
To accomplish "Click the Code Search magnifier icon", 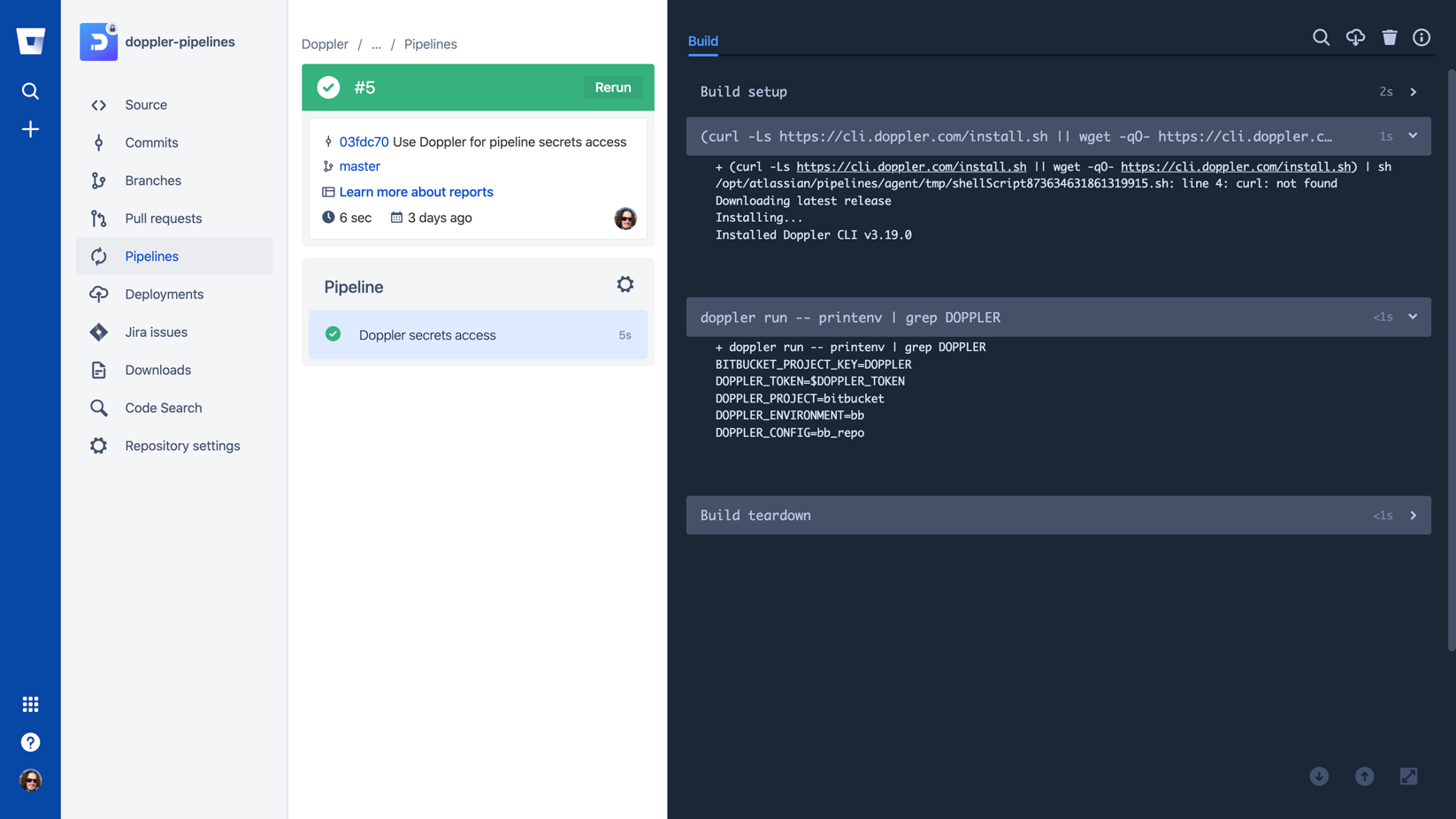I will 98,408.
